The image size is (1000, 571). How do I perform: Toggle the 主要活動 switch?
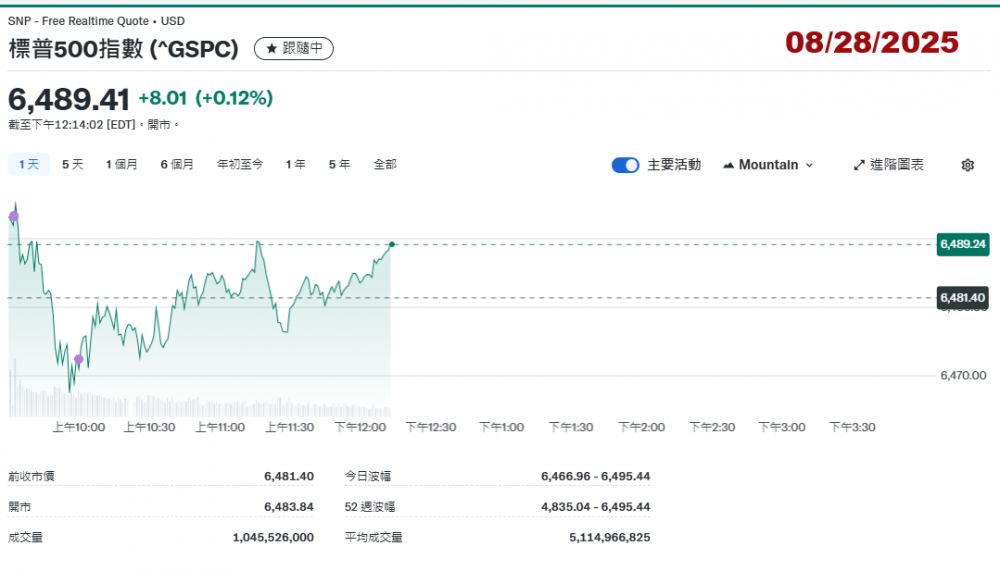click(625, 165)
